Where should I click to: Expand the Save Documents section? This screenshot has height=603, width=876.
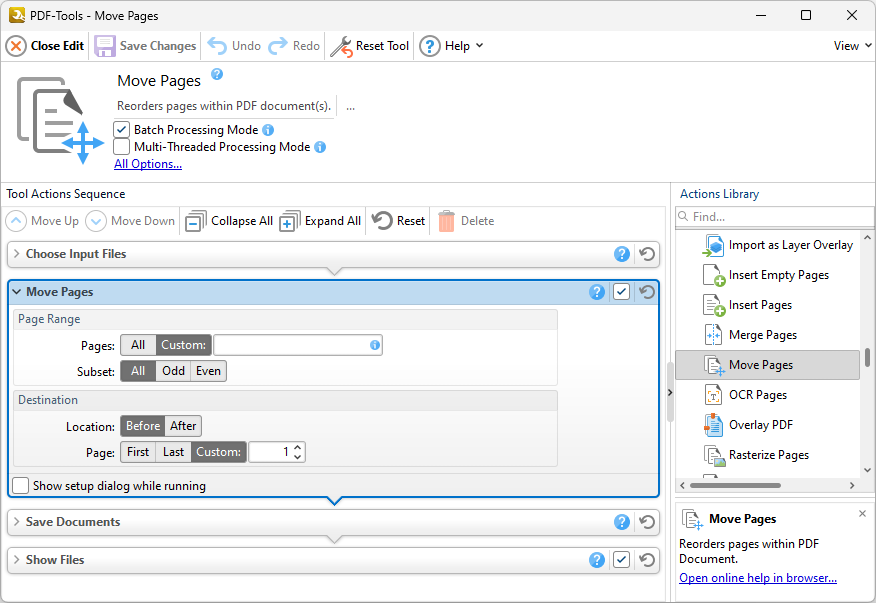click(17, 522)
